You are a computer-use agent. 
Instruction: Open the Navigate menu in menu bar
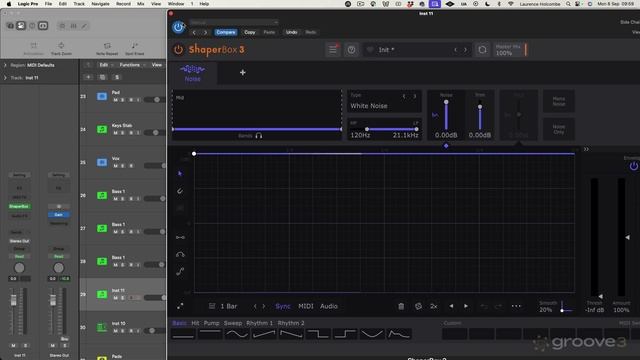pos(100,4)
